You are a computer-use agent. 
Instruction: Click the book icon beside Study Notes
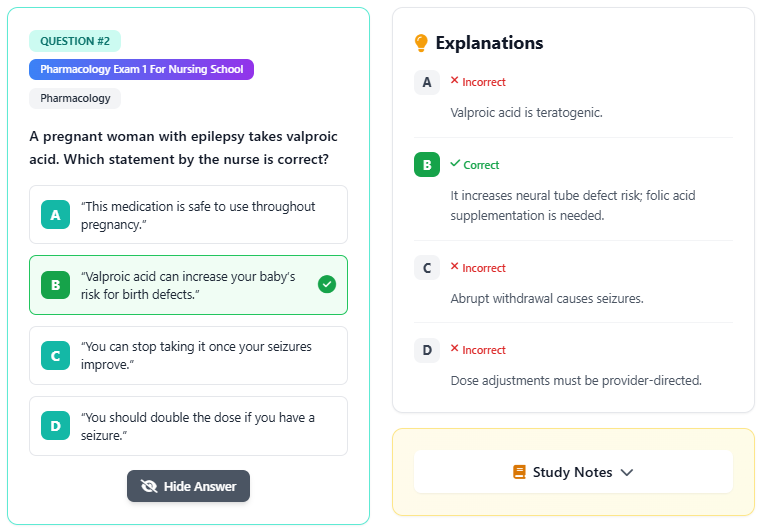click(x=519, y=472)
